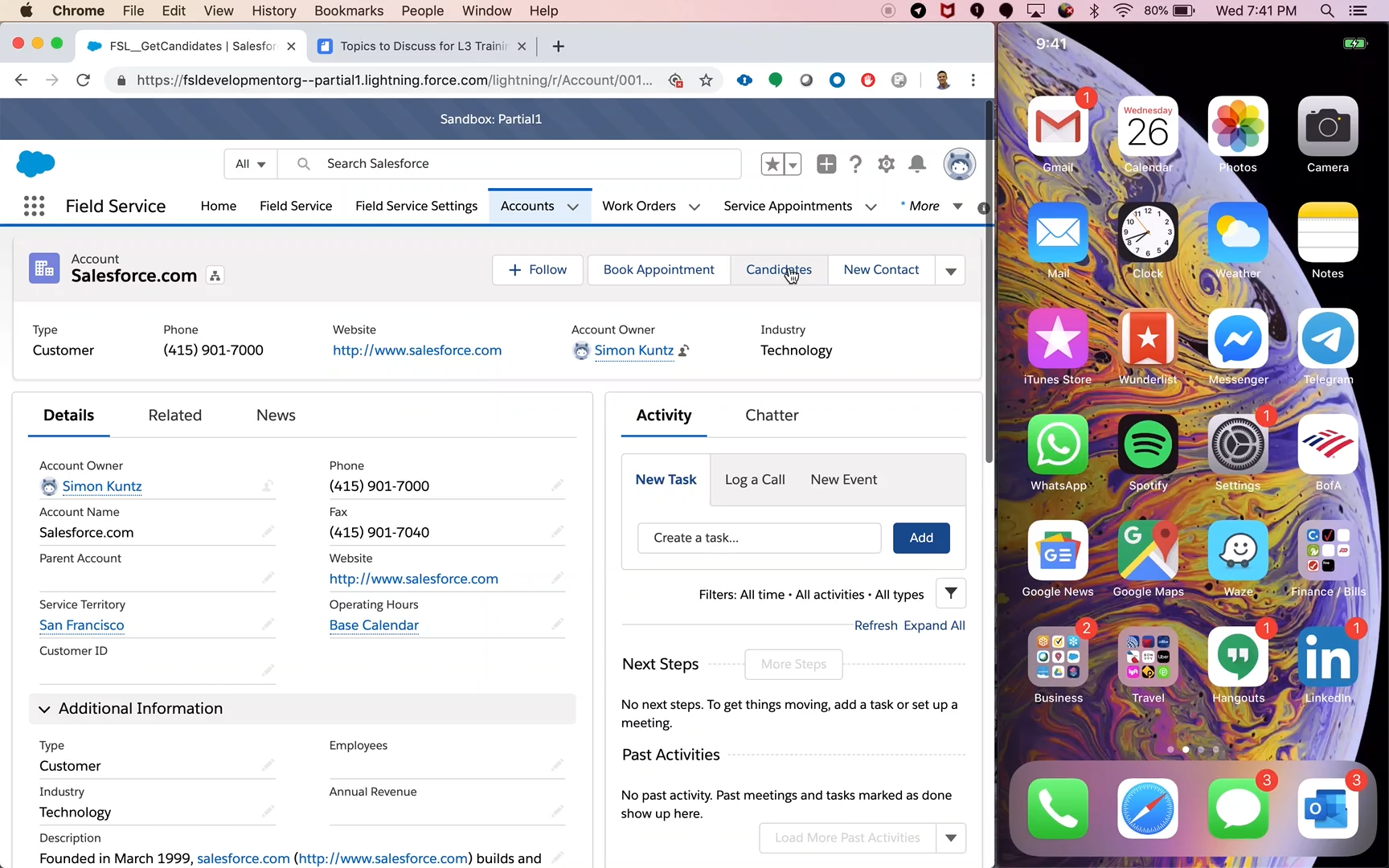The height and width of the screenshot is (868, 1389).
Task: Click the Salesforce help question mark icon
Action: (855, 164)
